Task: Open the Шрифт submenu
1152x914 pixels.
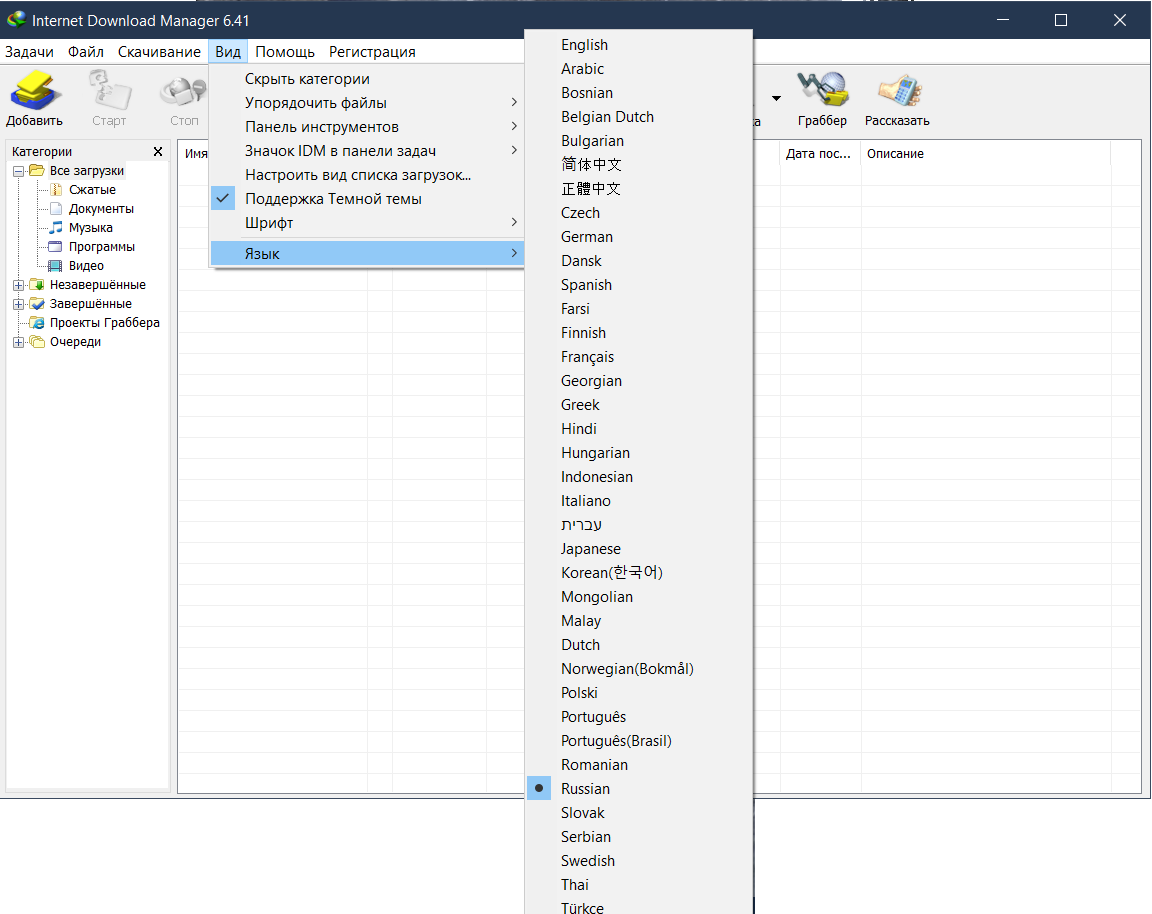Action: 367,223
